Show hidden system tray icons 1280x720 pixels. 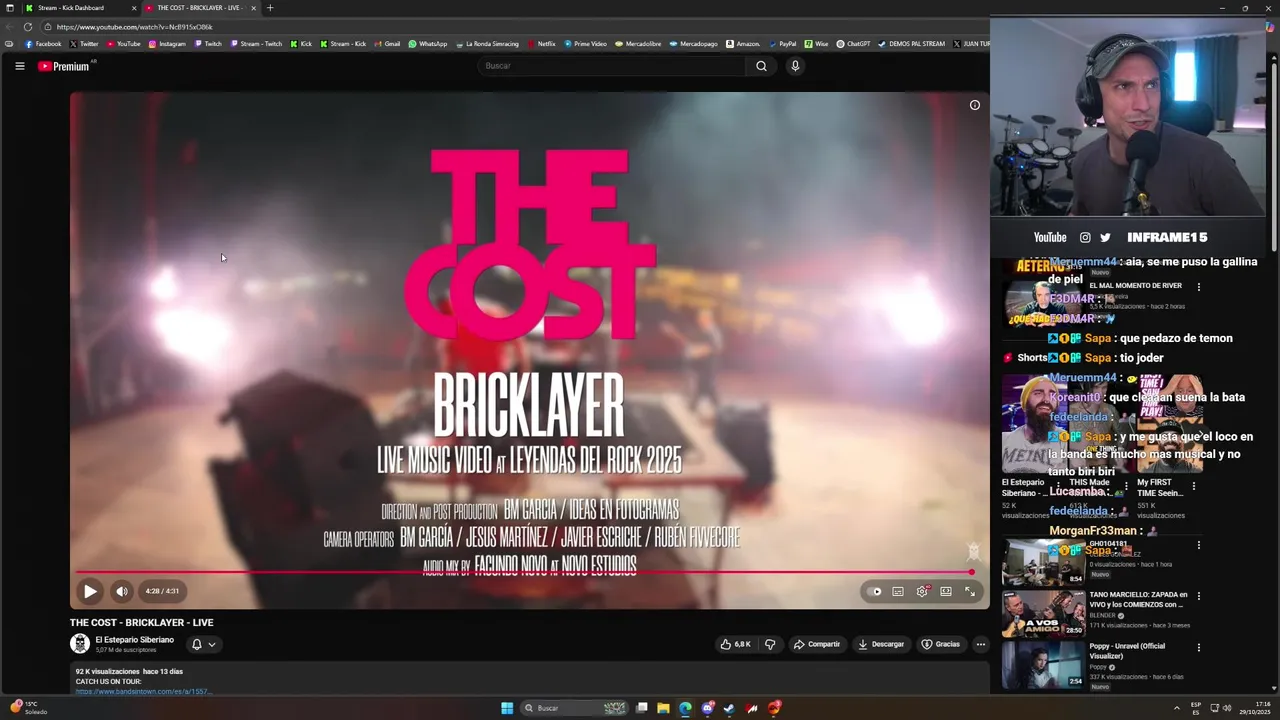(1176, 708)
